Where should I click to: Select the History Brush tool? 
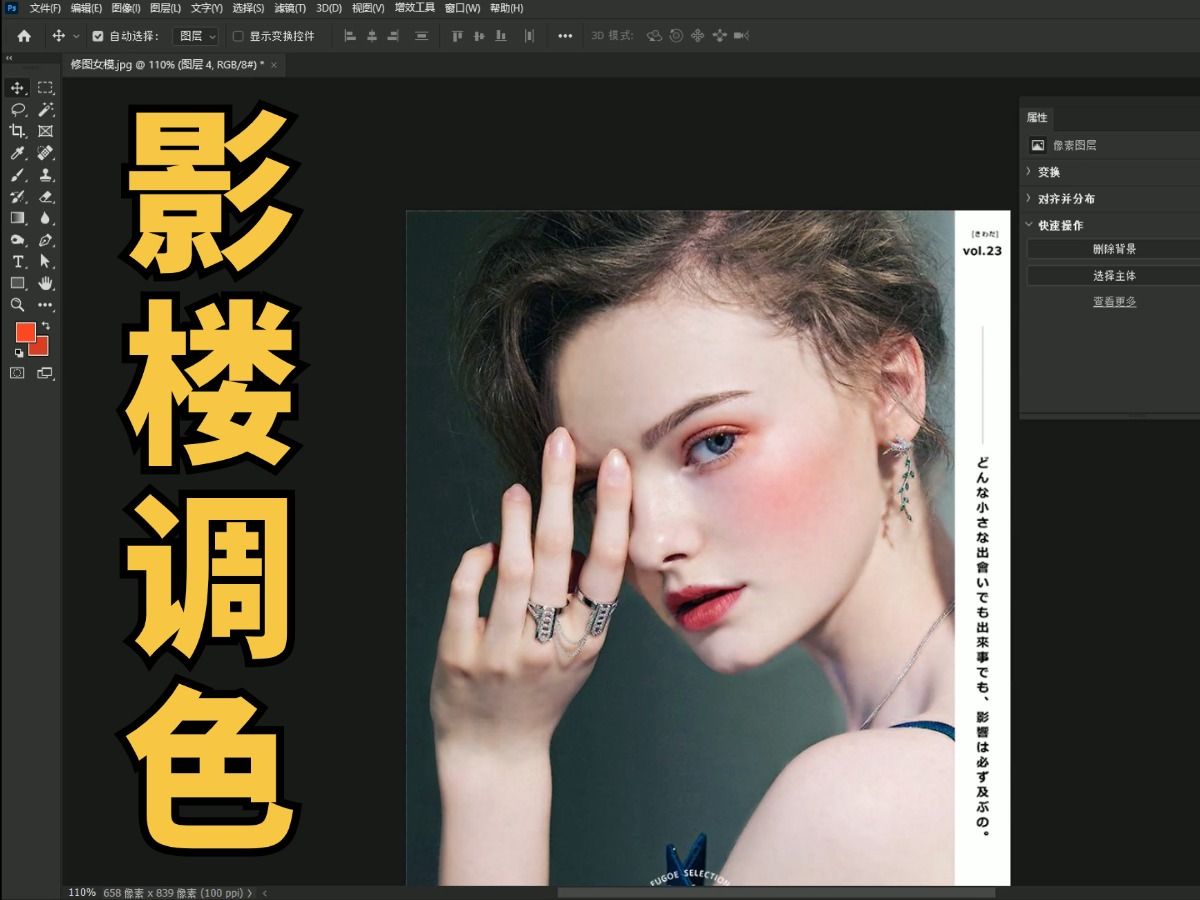[x=17, y=196]
